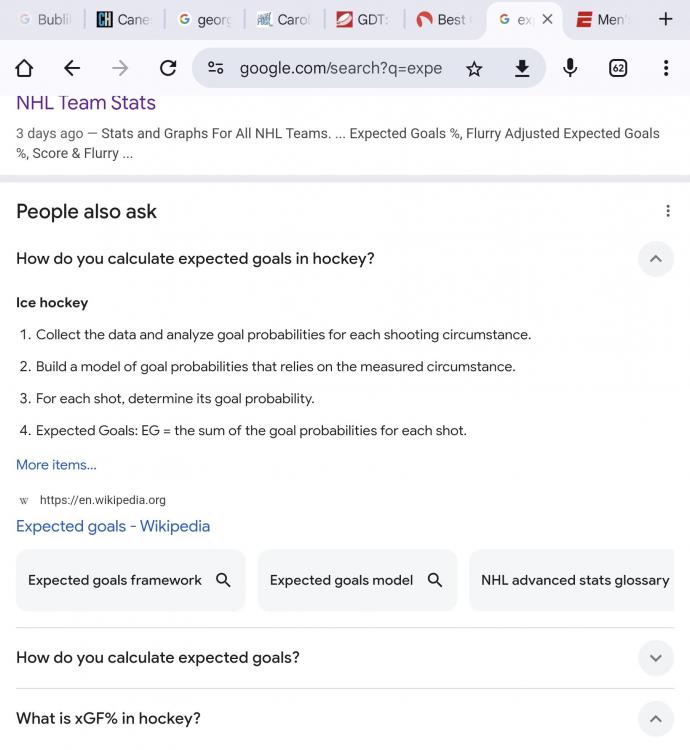Screen dimensions: 690x750
Task: Open Expected goals - Wikipedia link
Action: [x=113, y=526]
